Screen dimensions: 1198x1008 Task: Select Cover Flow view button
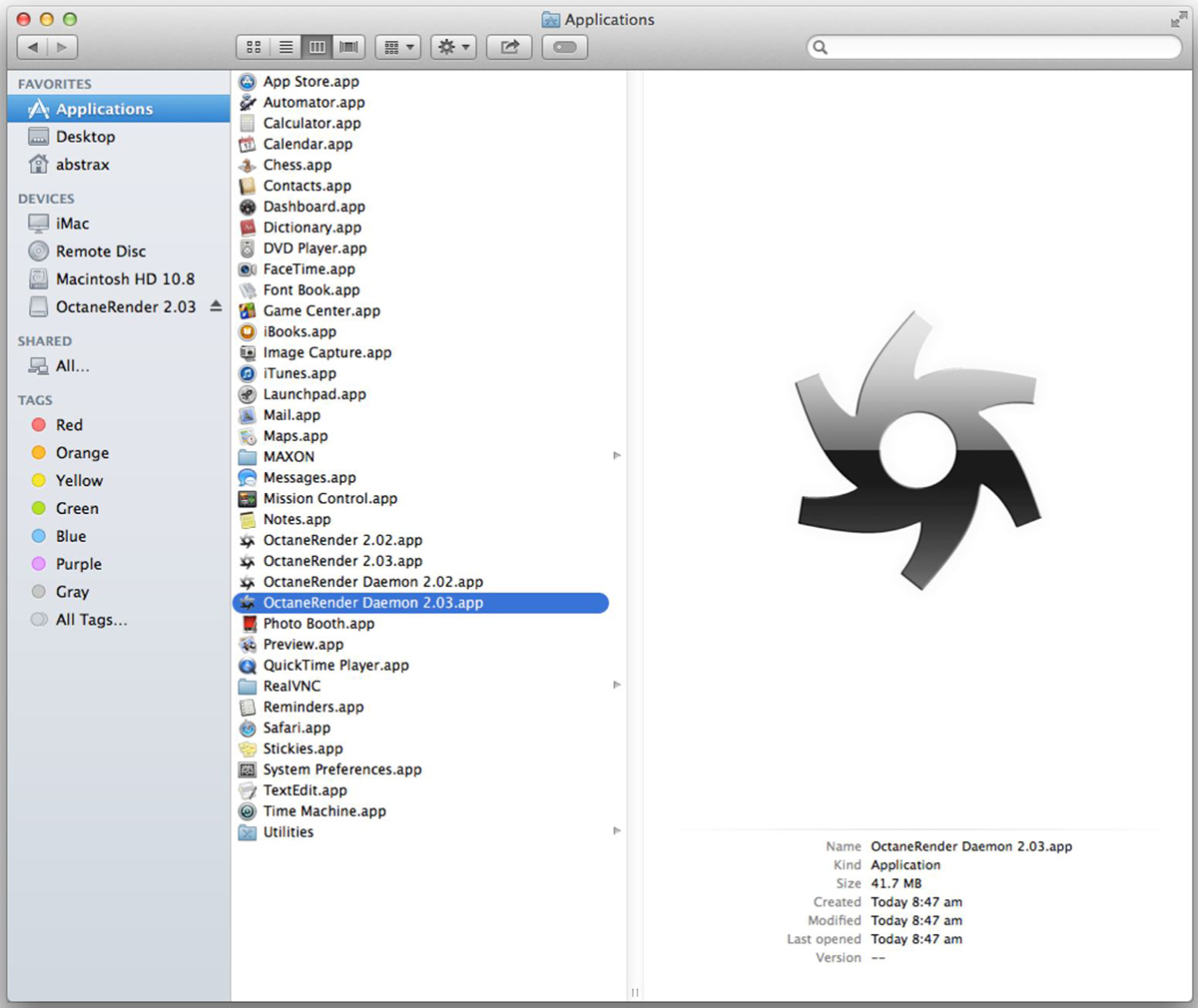[348, 47]
